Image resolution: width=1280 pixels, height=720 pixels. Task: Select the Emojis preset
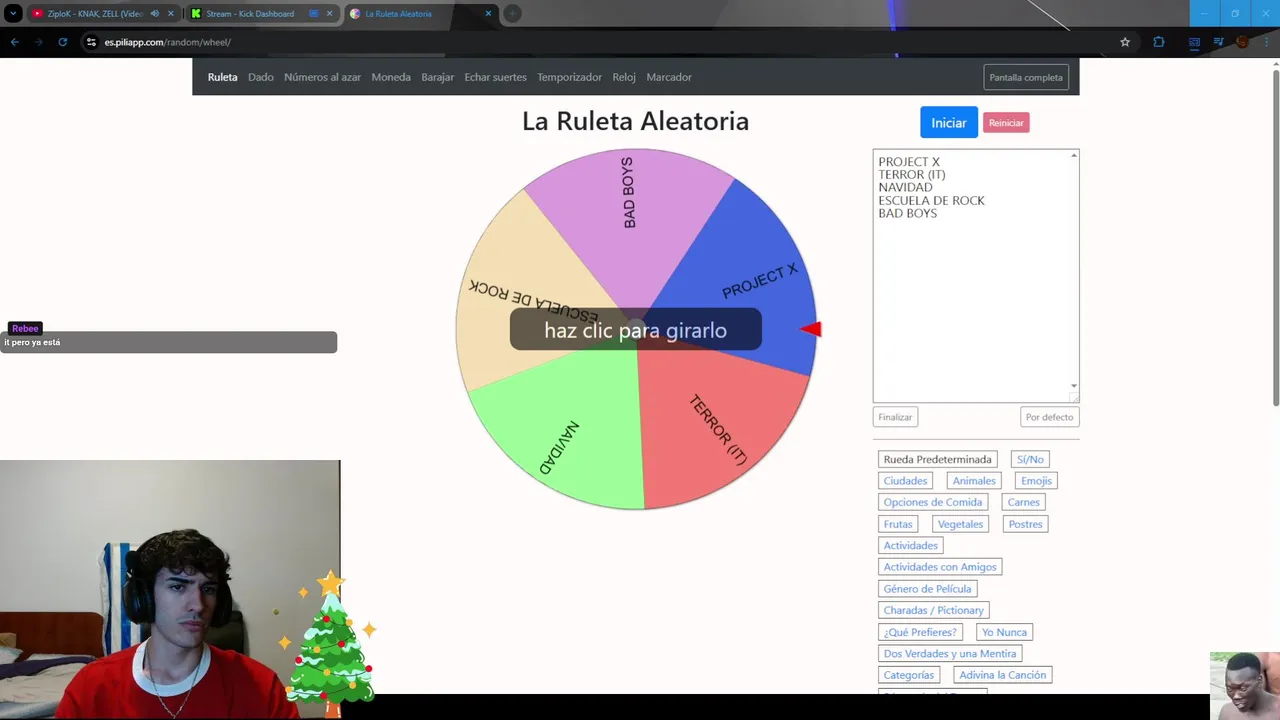(1036, 481)
